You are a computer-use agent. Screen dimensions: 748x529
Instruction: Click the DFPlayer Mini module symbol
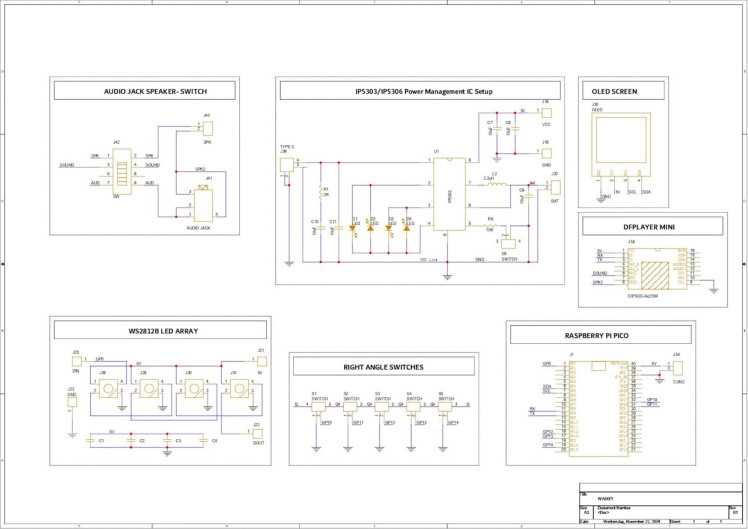coord(657,269)
